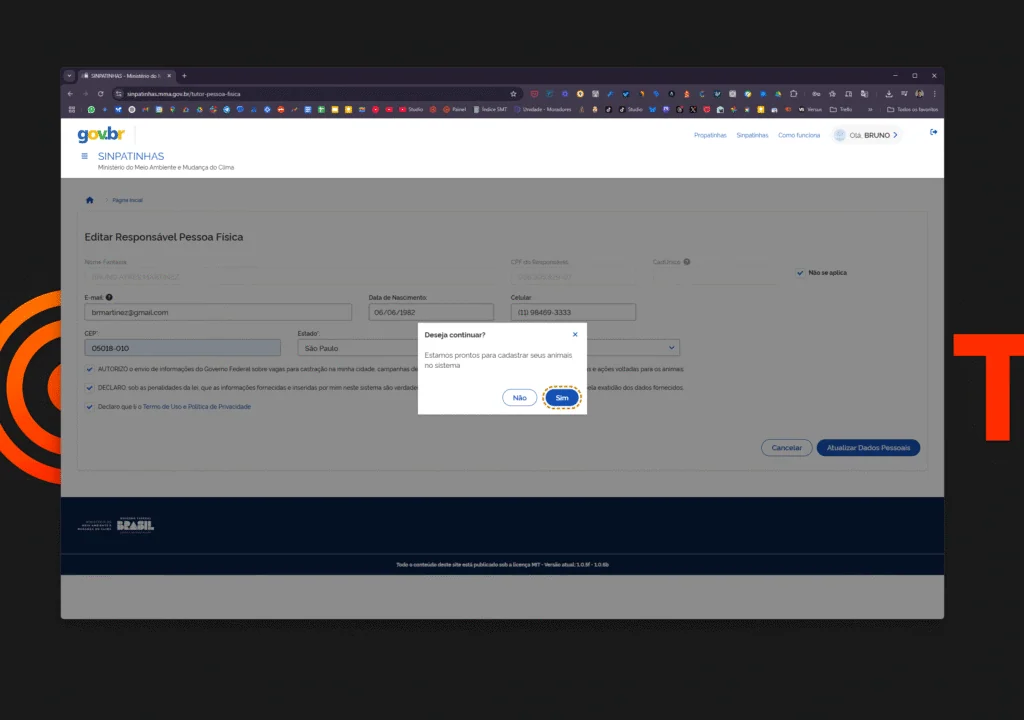Expand the Olá, BRUNO user menu
The height and width of the screenshot is (720, 1024).
[x=866, y=135]
